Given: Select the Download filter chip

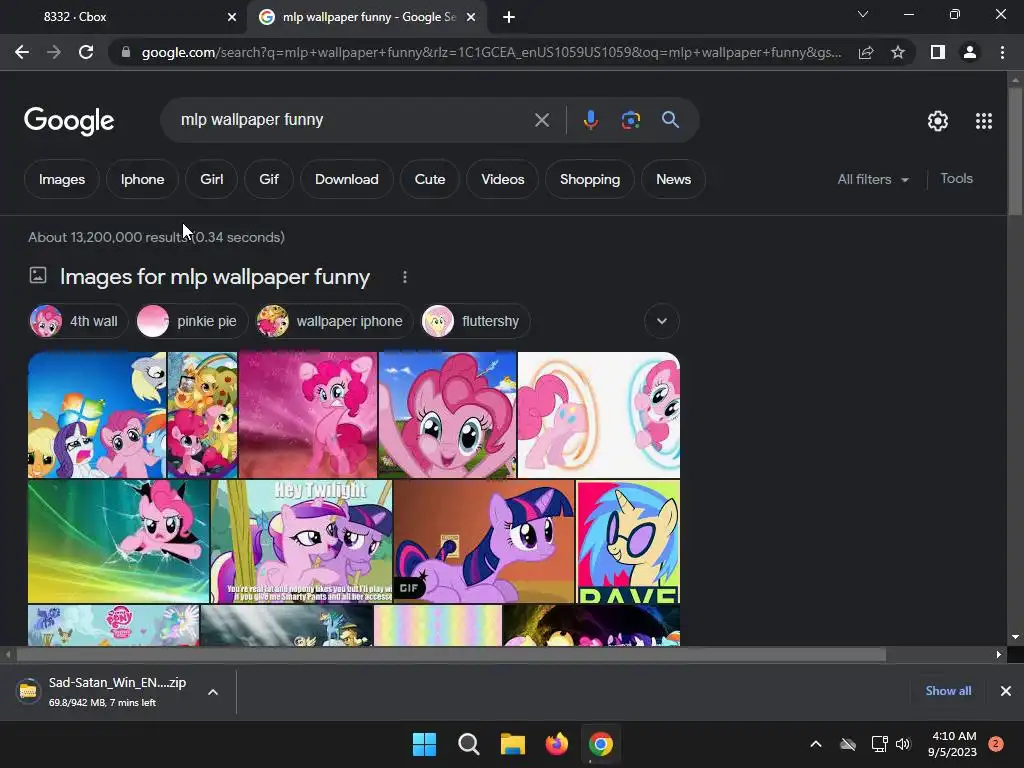Looking at the screenshot, I should 347,180.
